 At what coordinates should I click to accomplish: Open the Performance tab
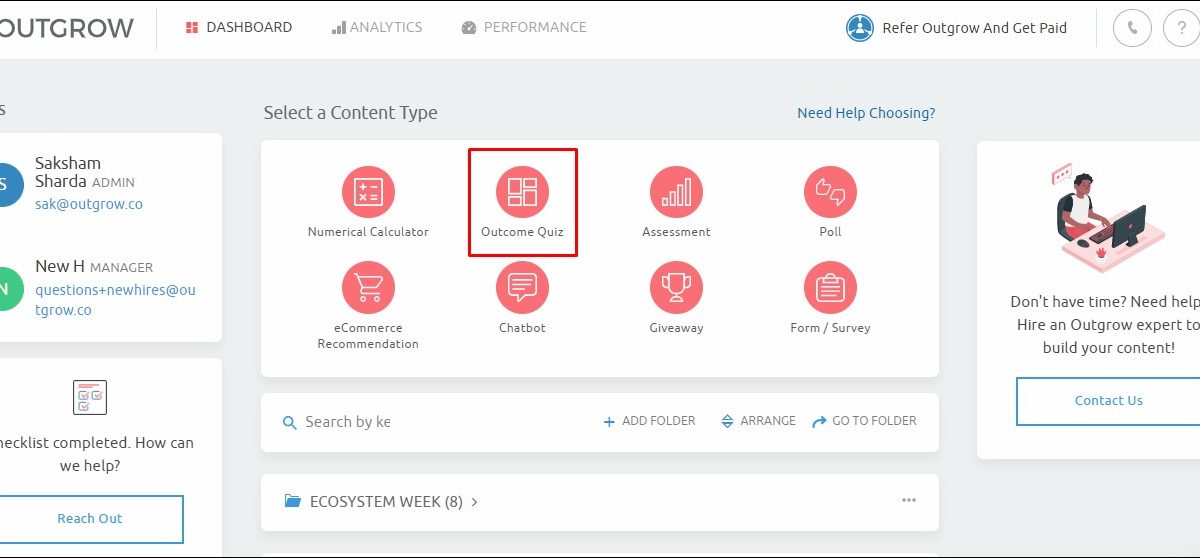pos(524,28)
